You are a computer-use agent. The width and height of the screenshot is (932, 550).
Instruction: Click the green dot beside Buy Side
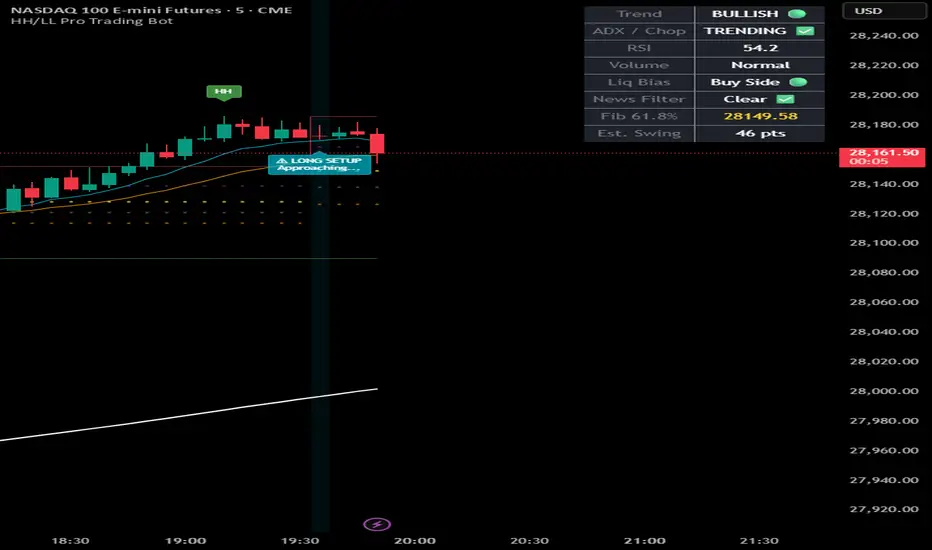[798, 82]
